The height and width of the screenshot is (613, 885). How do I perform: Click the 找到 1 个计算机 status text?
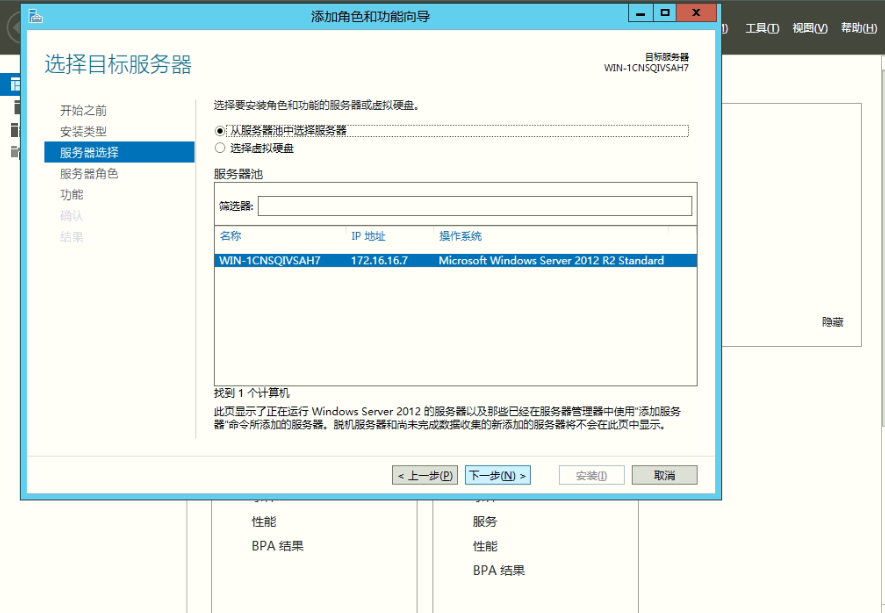[252, 393]
